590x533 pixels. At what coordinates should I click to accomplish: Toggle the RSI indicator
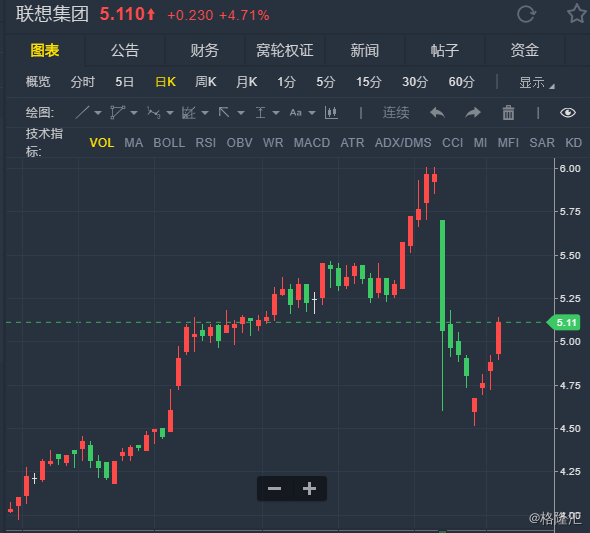(x=205, y=143)
